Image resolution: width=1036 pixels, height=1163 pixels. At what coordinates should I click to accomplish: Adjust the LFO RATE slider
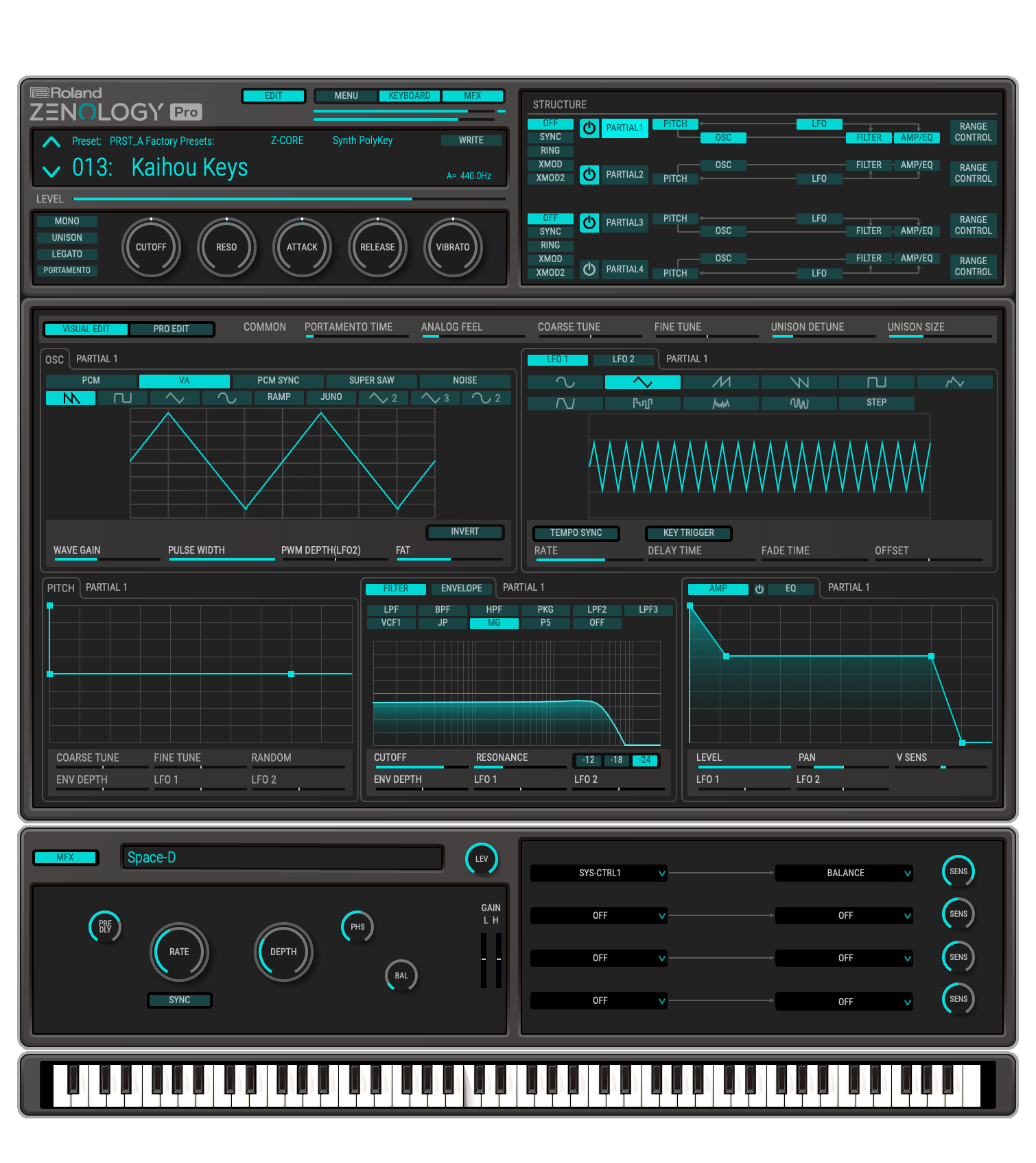pyautogui.click(x=589, y=560)
